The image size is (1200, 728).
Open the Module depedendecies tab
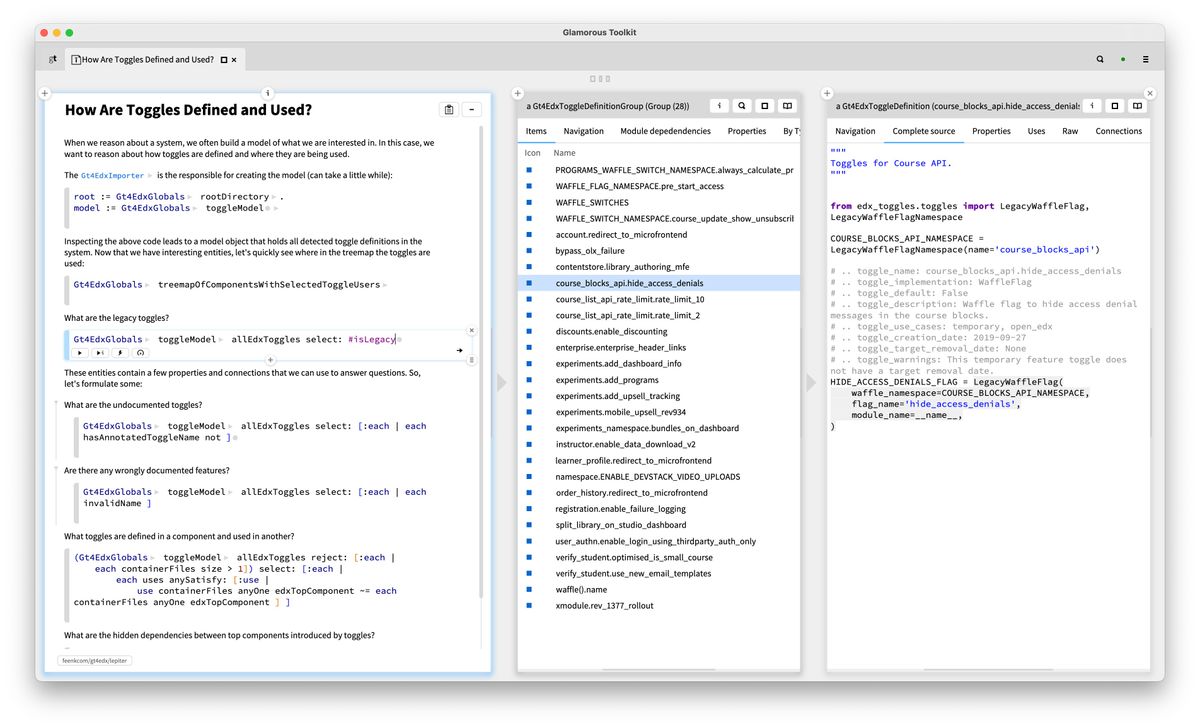tap(665, 131)
